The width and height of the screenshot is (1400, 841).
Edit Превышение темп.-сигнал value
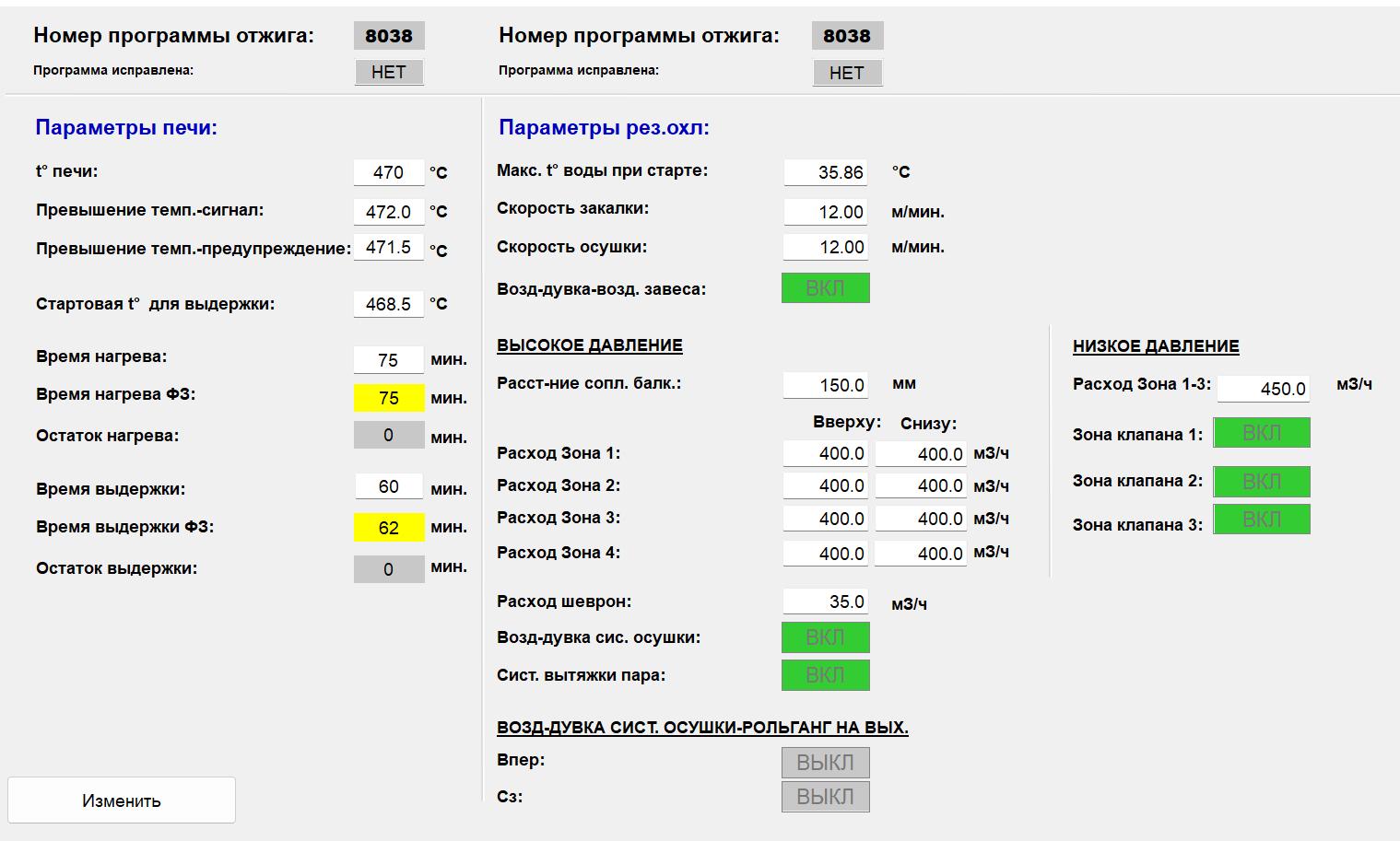[388, 212]
